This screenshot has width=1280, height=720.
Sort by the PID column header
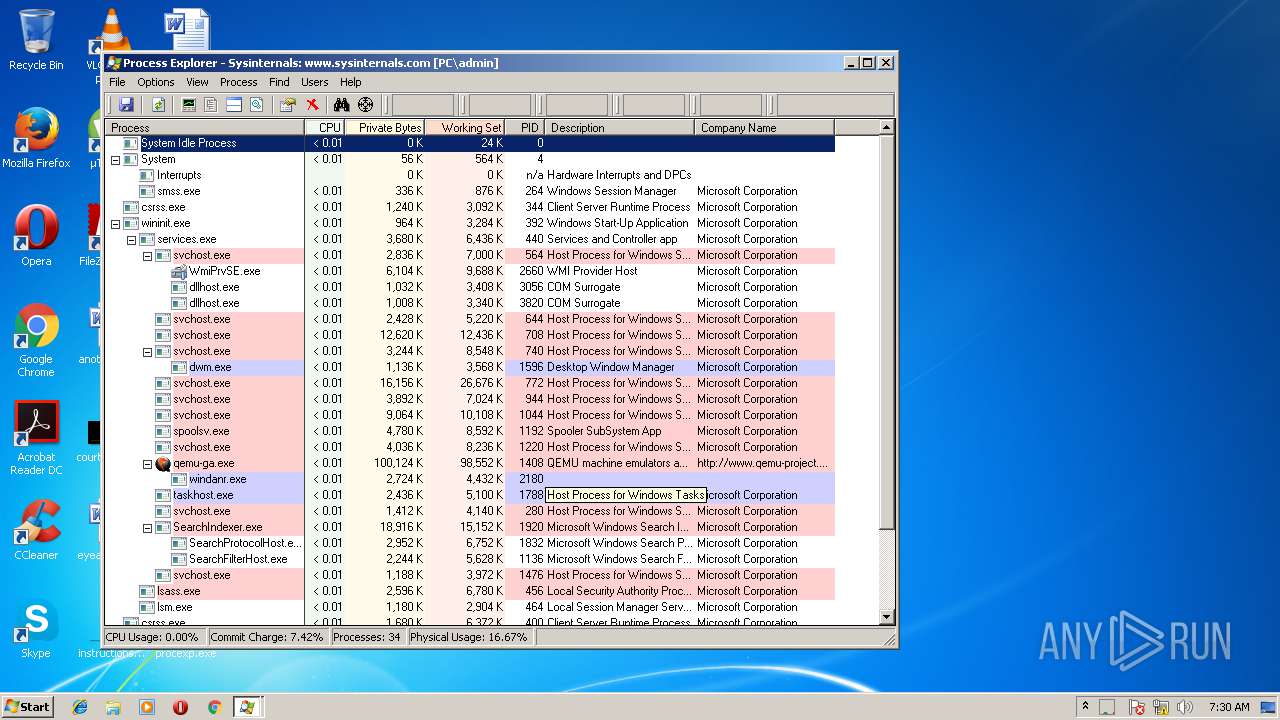525,127
